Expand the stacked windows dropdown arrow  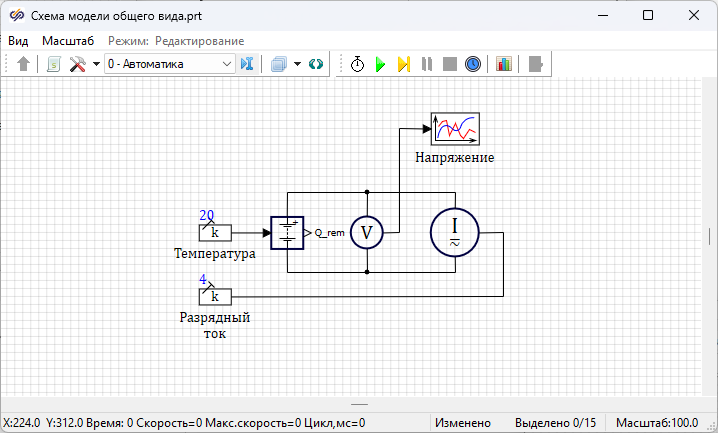point(297,64)
